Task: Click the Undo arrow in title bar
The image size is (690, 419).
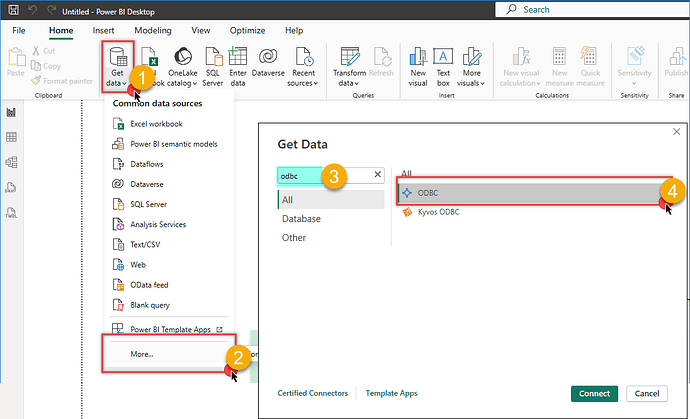Action: pos(33,10)
